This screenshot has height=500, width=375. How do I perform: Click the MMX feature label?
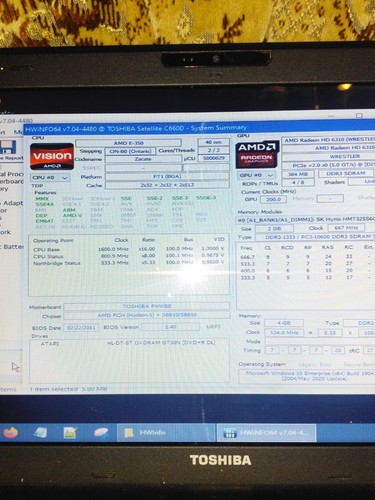pyautogui.click(x=42, y=199)
